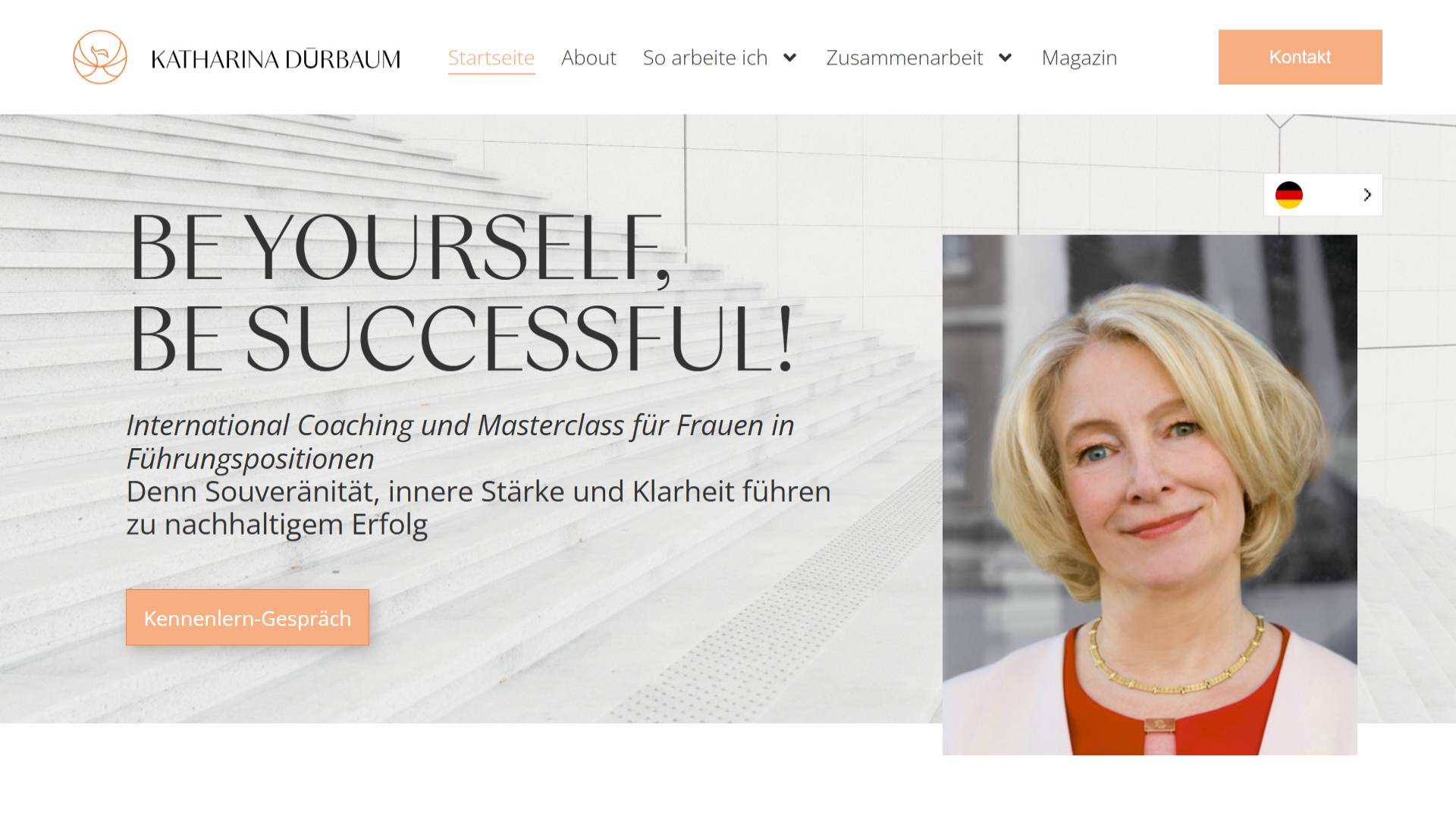Click the circular orange logo emblem
The width and height of the screenshot is (1456, 819).
click(x=100, y=57)
